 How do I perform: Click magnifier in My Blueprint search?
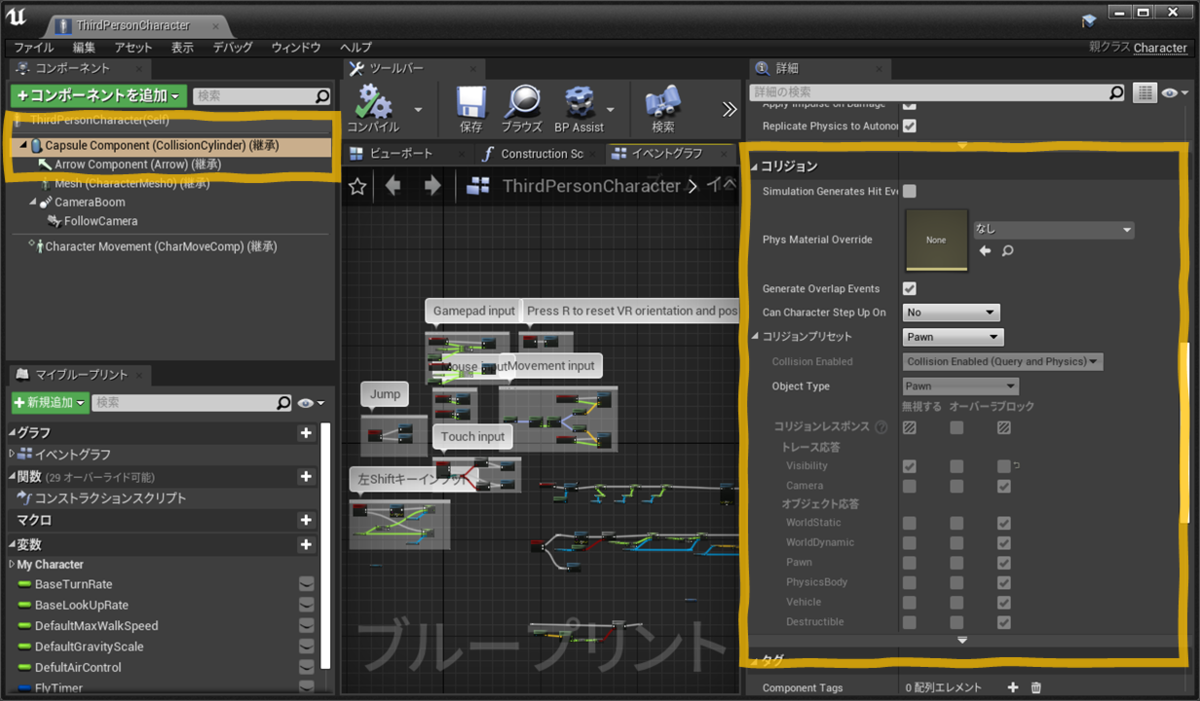(x=284, y=402)
